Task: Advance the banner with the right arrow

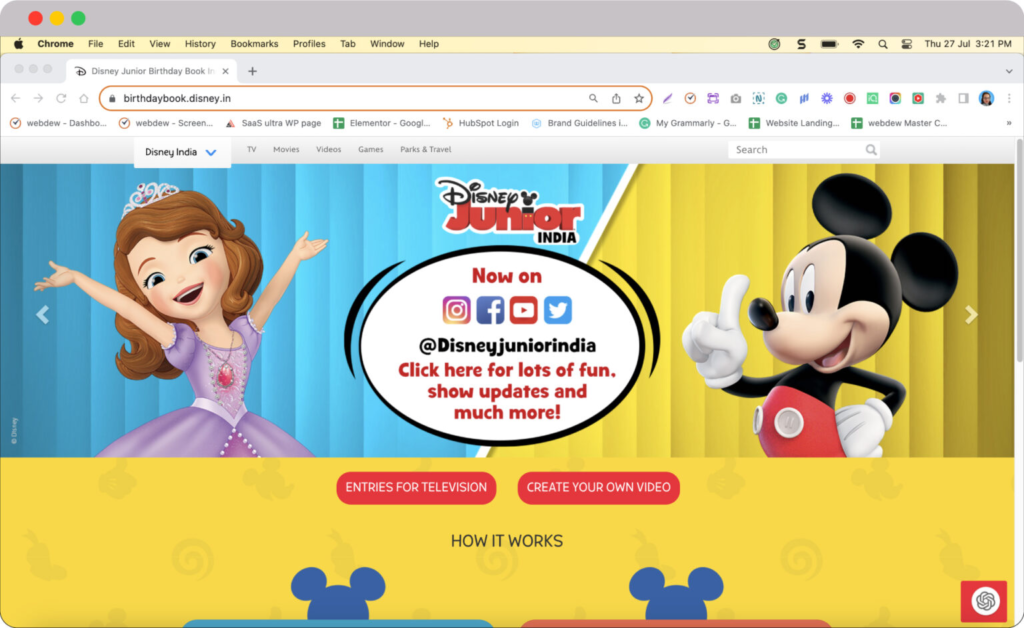Action: [970, 315]
